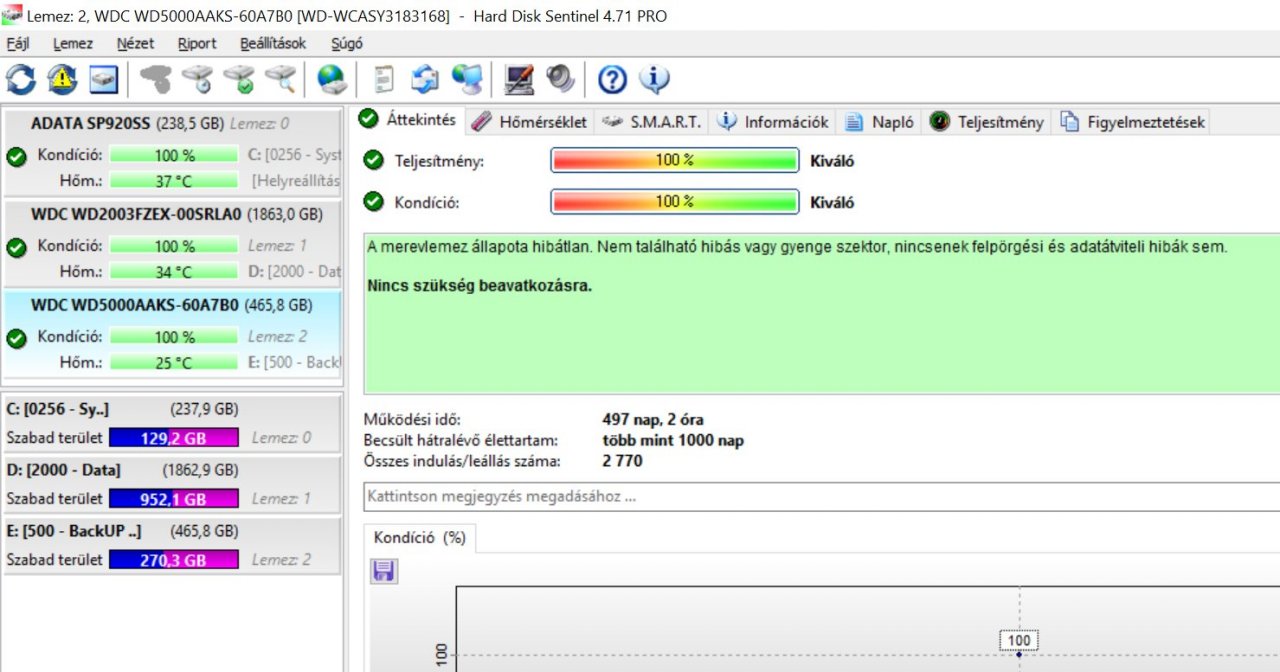Click the operating time value 497 nap, 2 óra
The image size is (1280, 672).
653,420
